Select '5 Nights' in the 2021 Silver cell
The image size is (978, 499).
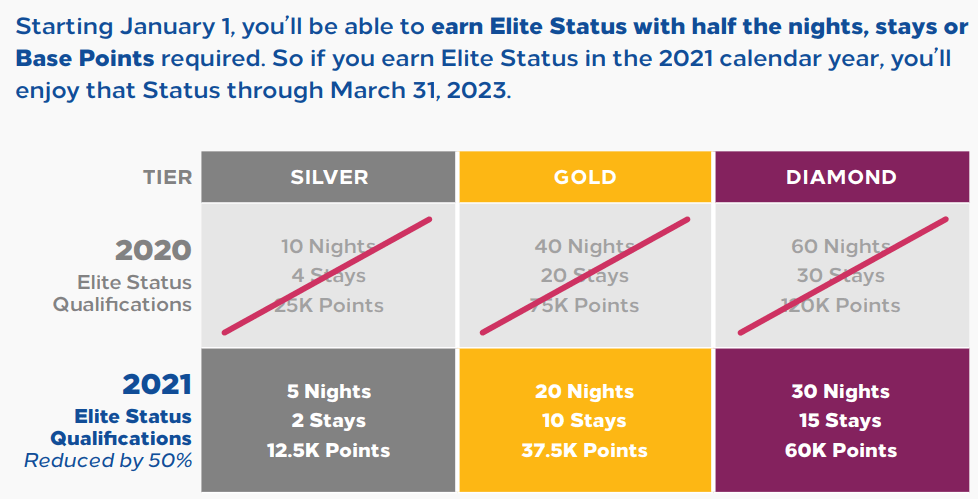click(328, 391)
